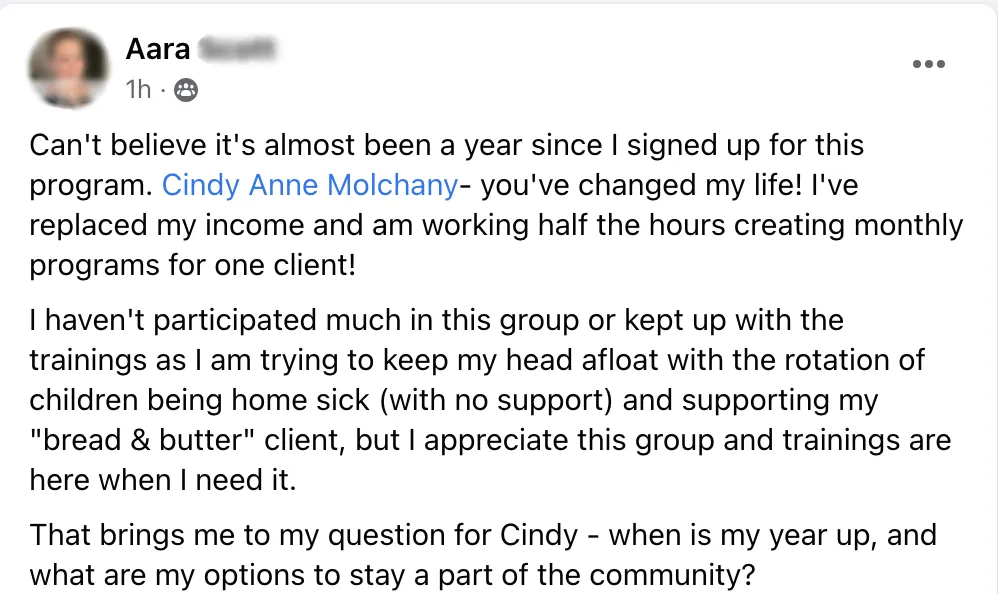Image resolution: width=998 pixels, height=594 pixels.
Task: Open the three-dot post options menu
Action: (x=929, y=64)
